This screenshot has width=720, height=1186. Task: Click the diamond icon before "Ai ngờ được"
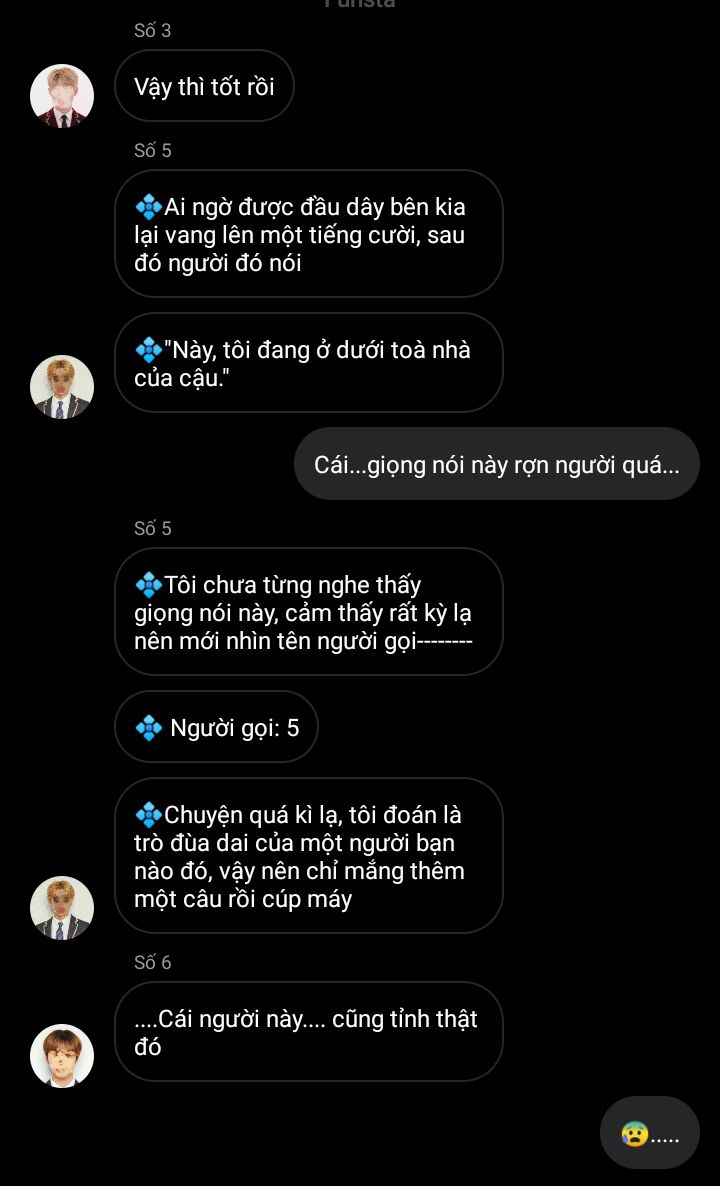148,208
